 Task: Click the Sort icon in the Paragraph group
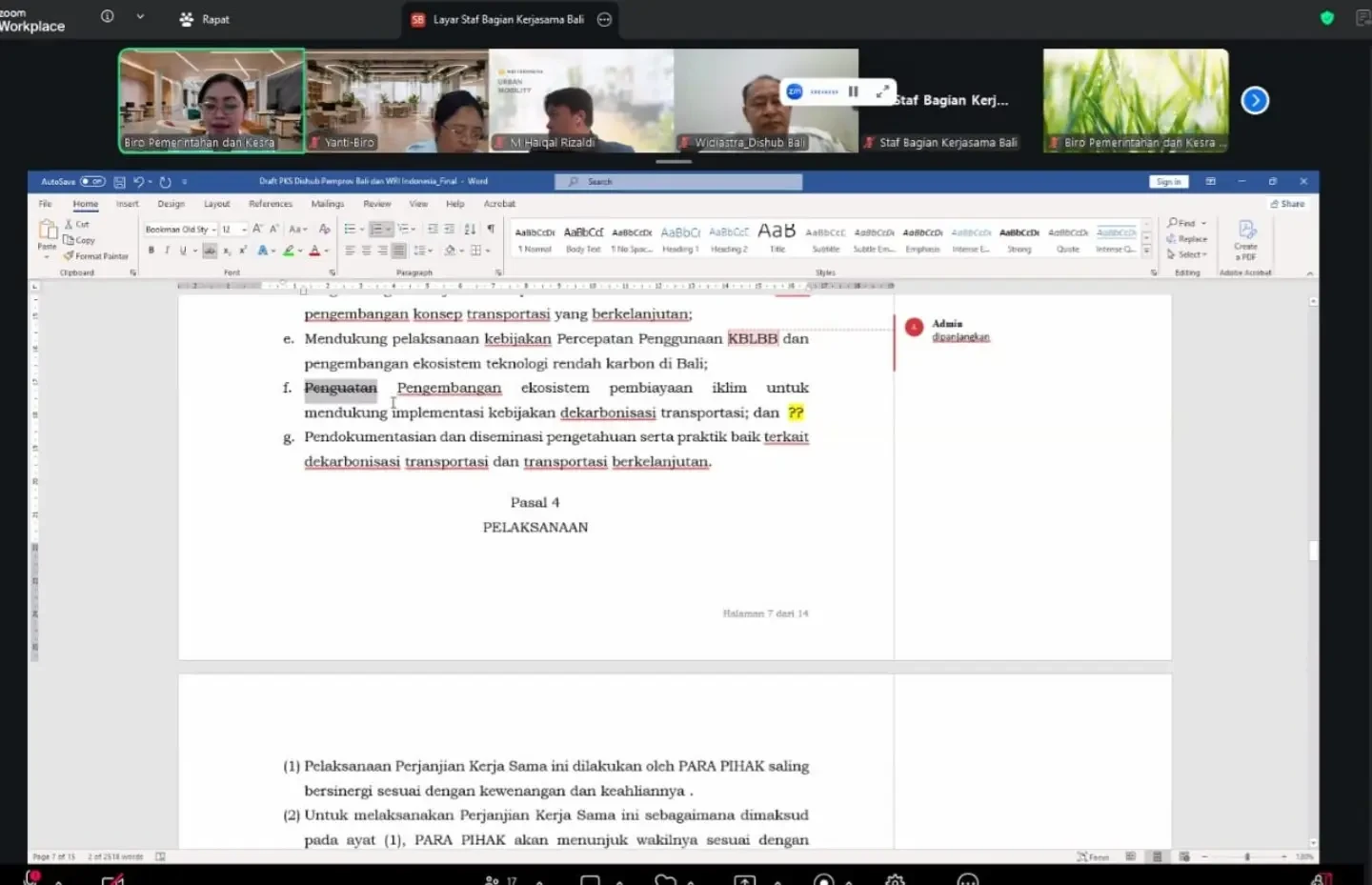pyautogui.click(x=470, y=229)
